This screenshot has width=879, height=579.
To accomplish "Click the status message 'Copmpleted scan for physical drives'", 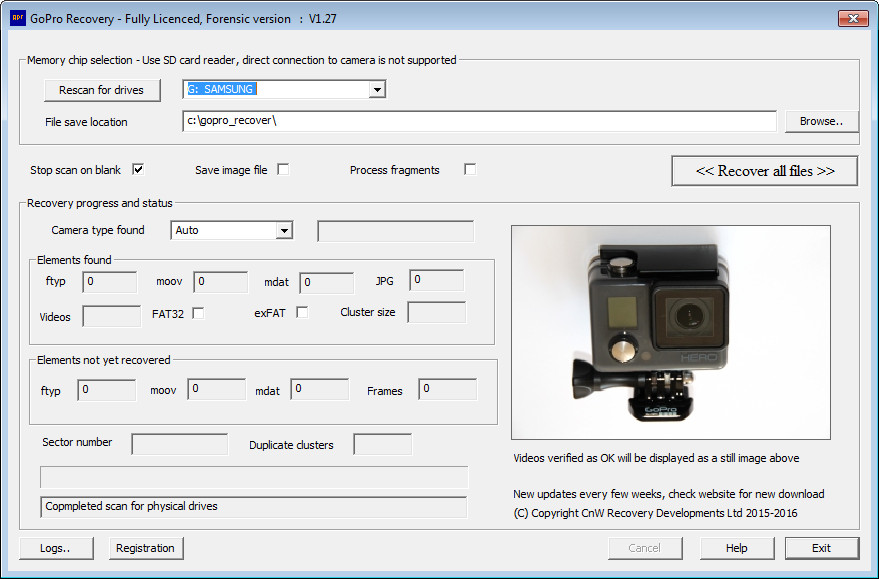I will (253, 507).
